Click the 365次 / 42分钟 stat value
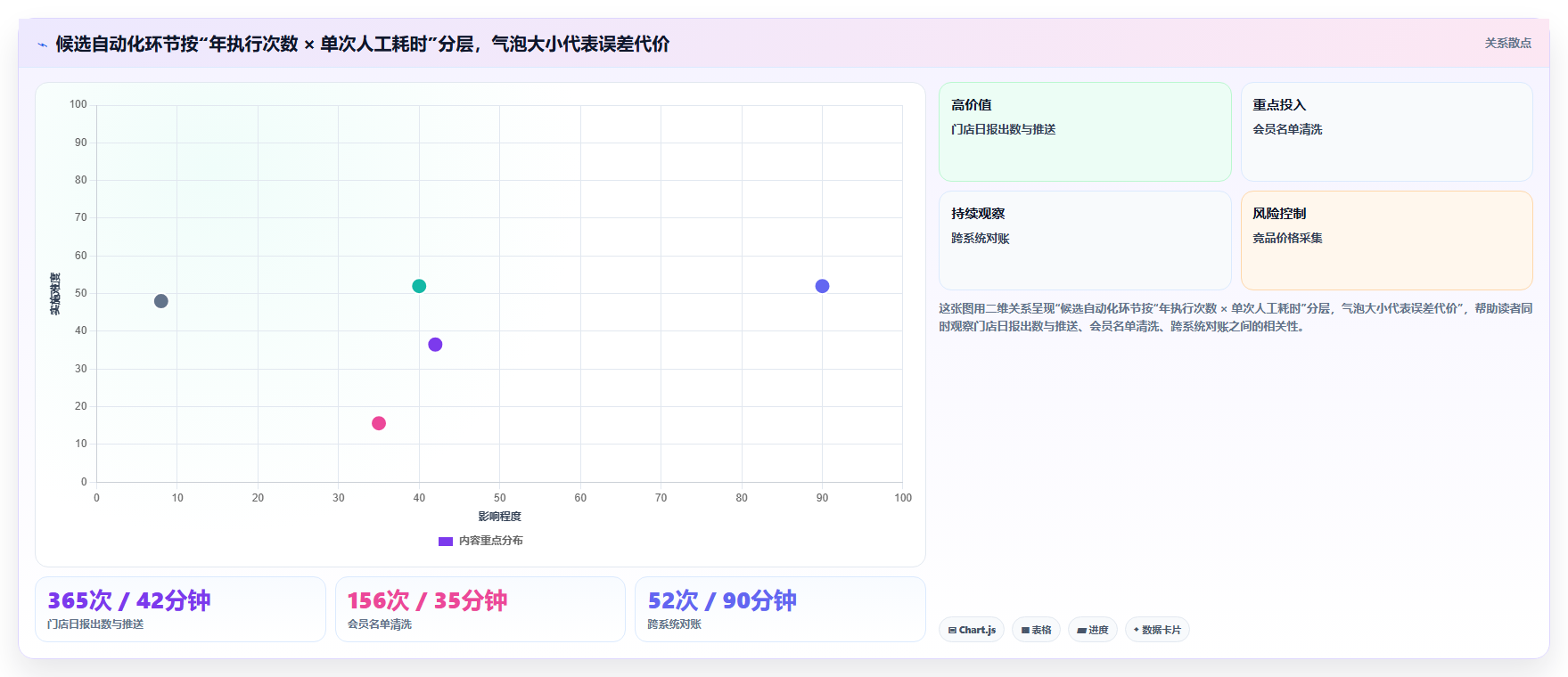Viewport: 1568px width, 677px height. coord(129,600)
